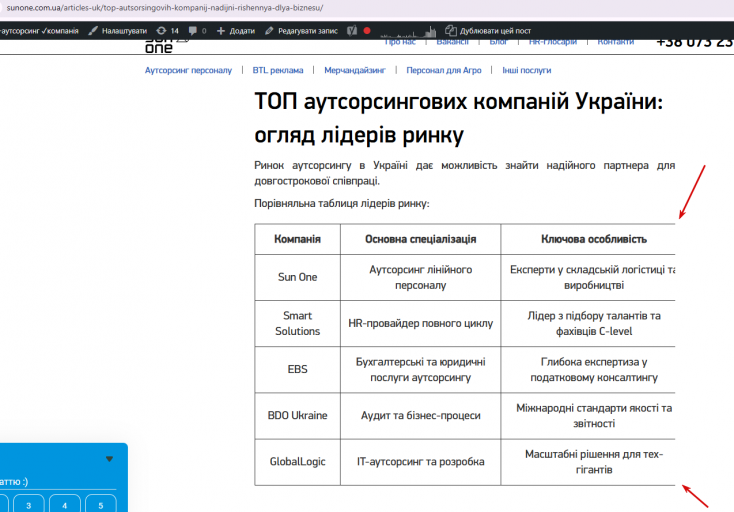Open Налаштувати in the admin bar
Screen dimensions: 734x512
[x=118, y=31]
